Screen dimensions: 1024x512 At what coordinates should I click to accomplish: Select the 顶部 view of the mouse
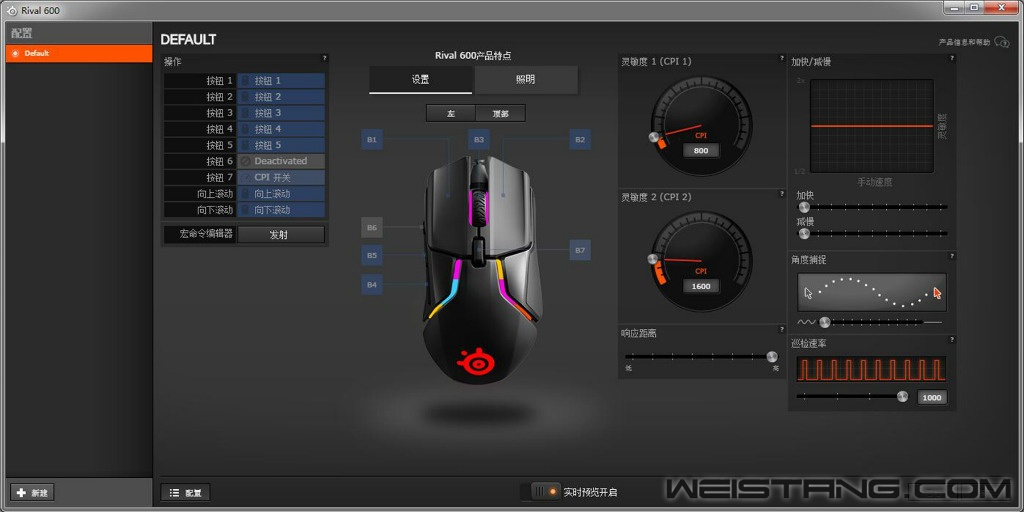click(x=500, y=113)
